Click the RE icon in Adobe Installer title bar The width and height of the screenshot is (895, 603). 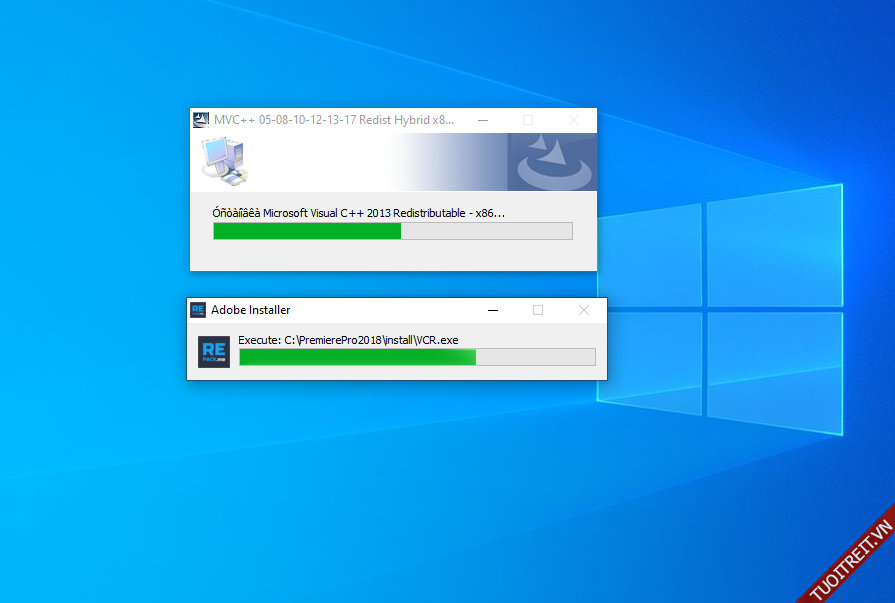pos(198,310)
